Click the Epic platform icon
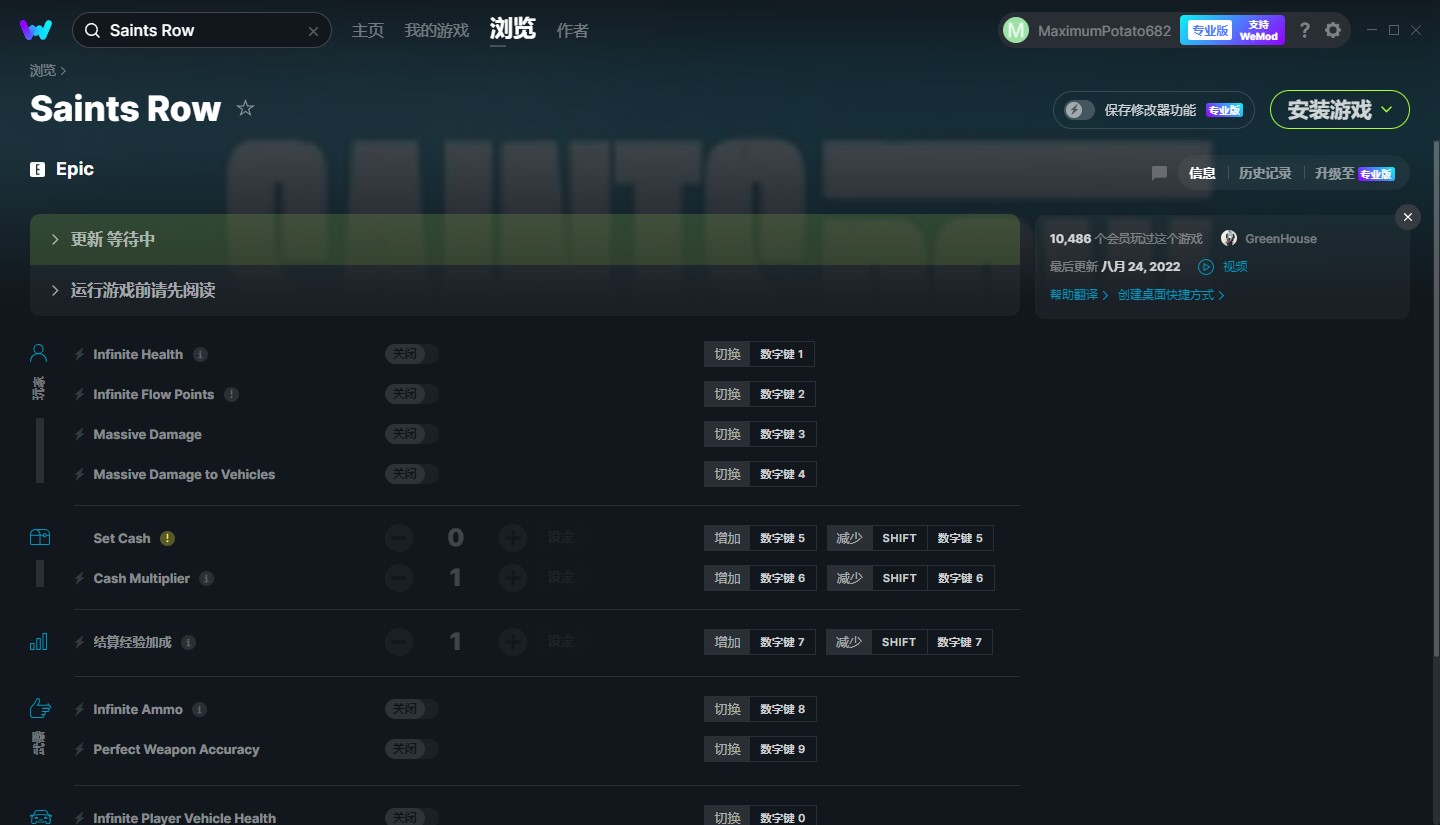Image resolution: width=1440 pixels, height=825 pixels. [x=38, y=170]
